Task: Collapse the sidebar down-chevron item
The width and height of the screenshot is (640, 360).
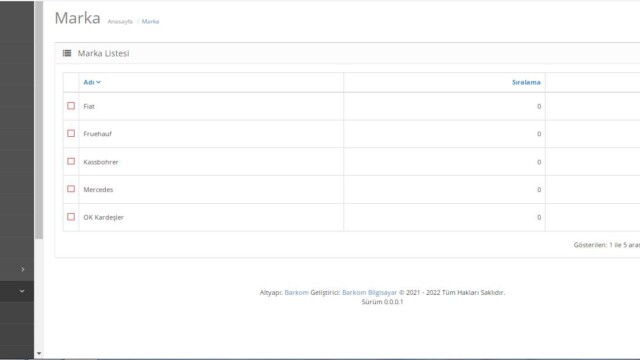Action: 22,291
